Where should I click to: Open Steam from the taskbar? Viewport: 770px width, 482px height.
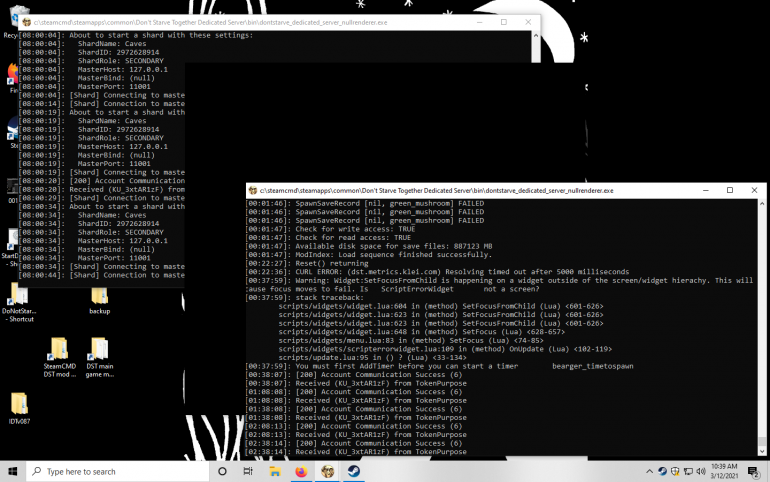pyautogui.click(x=354, y=471)
